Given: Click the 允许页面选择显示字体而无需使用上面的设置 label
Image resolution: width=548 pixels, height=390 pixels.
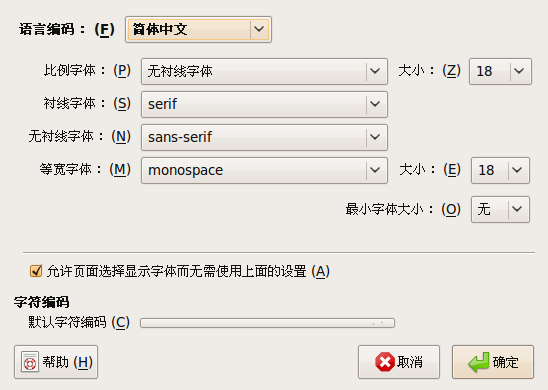Looking at the screenshot, I should pyautogui.click(x=188, y=271).
